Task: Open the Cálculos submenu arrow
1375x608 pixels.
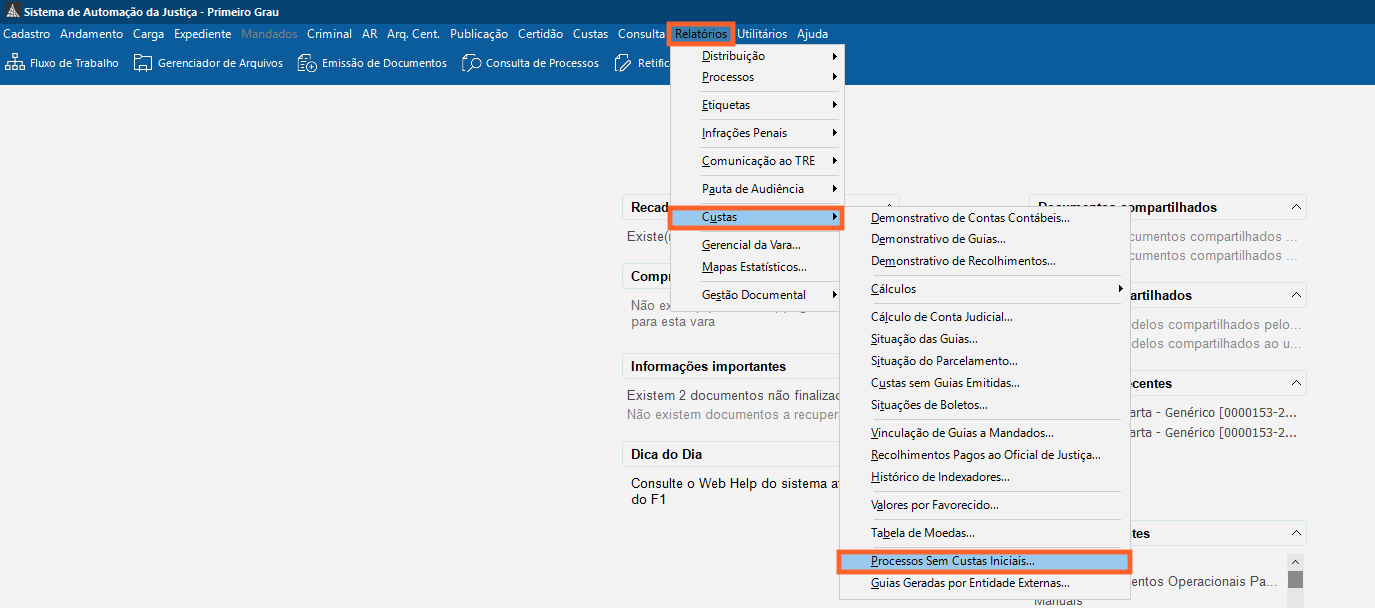Action: (x=1120, y=289)
